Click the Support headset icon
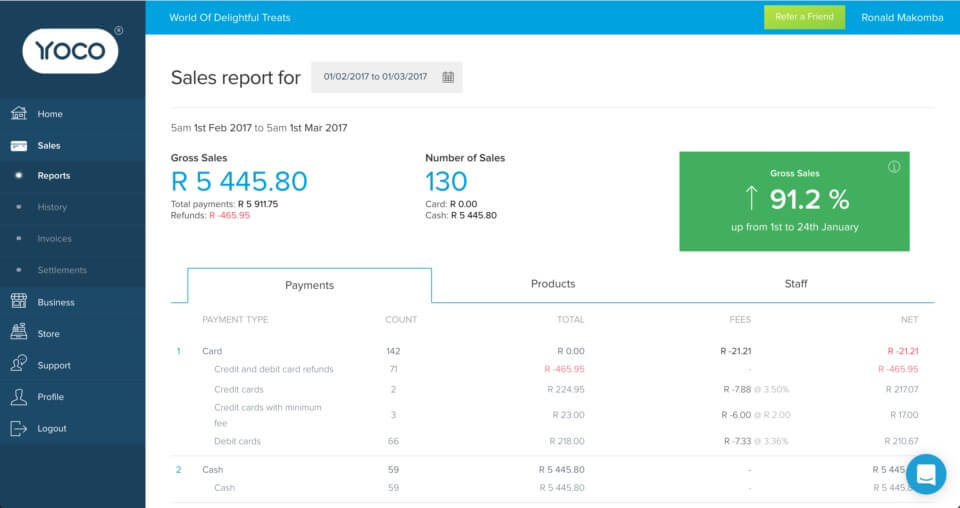This screenshot has height=508, width=960. (x=19, y=364)
